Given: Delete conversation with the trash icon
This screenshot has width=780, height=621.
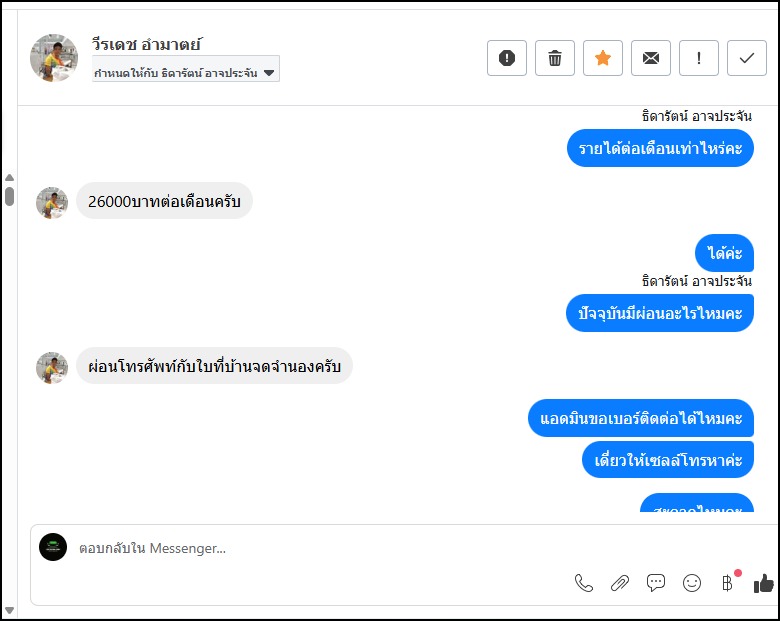Looking at the screenshot, I should tap(555, 58).
